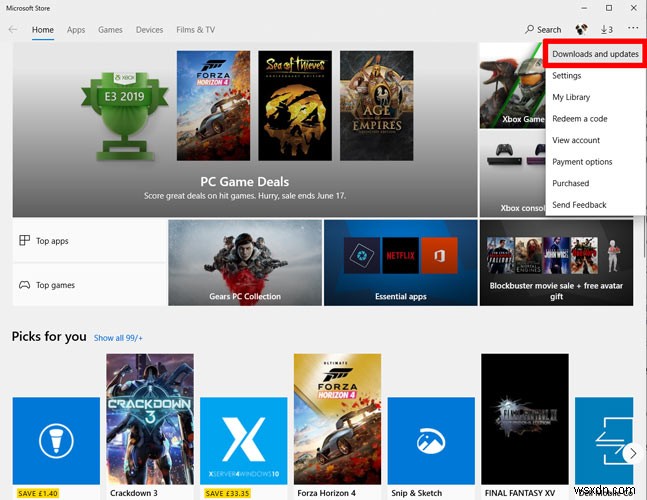Click the Crackdown 3 title text
This screenshot has height=500, width=647.
[134, 493]
